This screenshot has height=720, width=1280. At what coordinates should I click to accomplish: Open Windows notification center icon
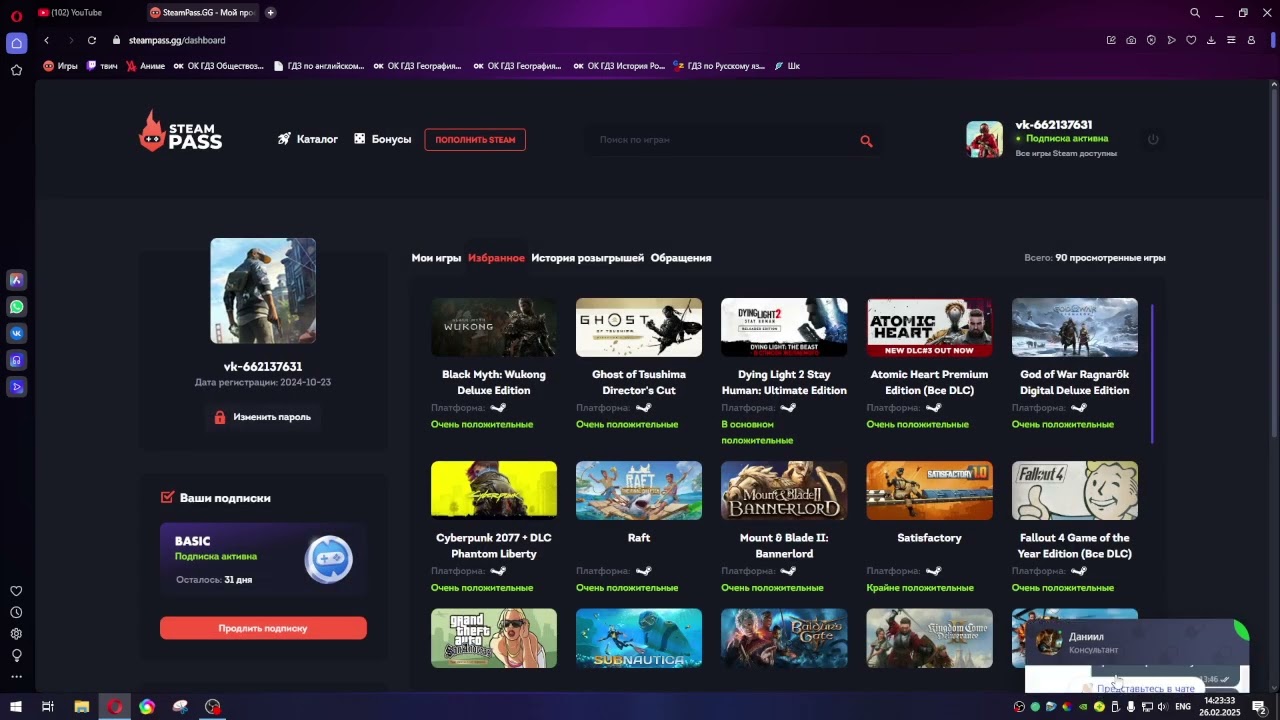[x=1259, y=707]
